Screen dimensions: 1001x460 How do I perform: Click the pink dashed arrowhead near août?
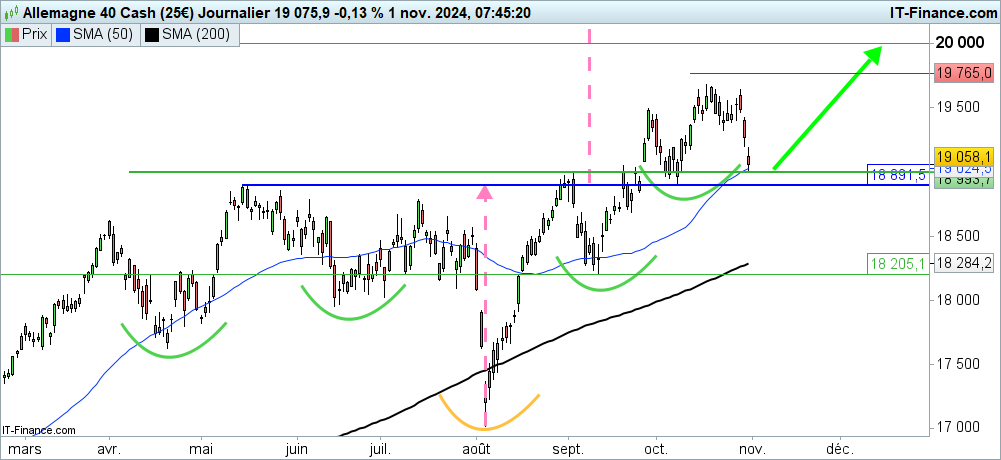point(484,192)
